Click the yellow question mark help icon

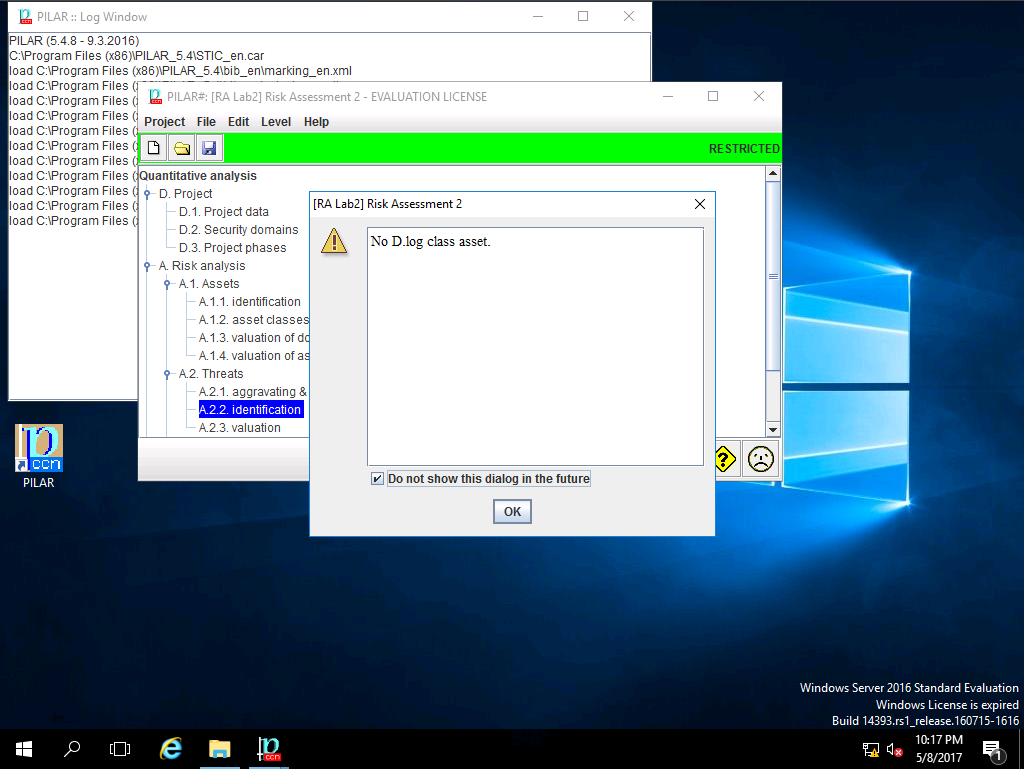[726, 459]
